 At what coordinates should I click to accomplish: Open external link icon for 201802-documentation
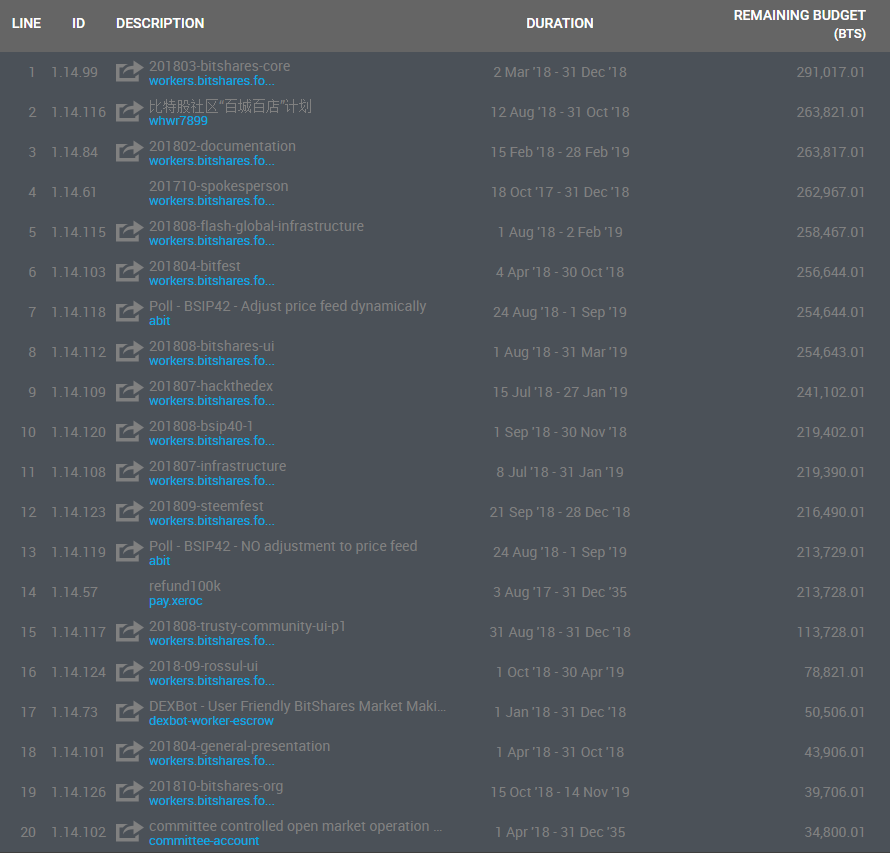(x=129, y=152)
